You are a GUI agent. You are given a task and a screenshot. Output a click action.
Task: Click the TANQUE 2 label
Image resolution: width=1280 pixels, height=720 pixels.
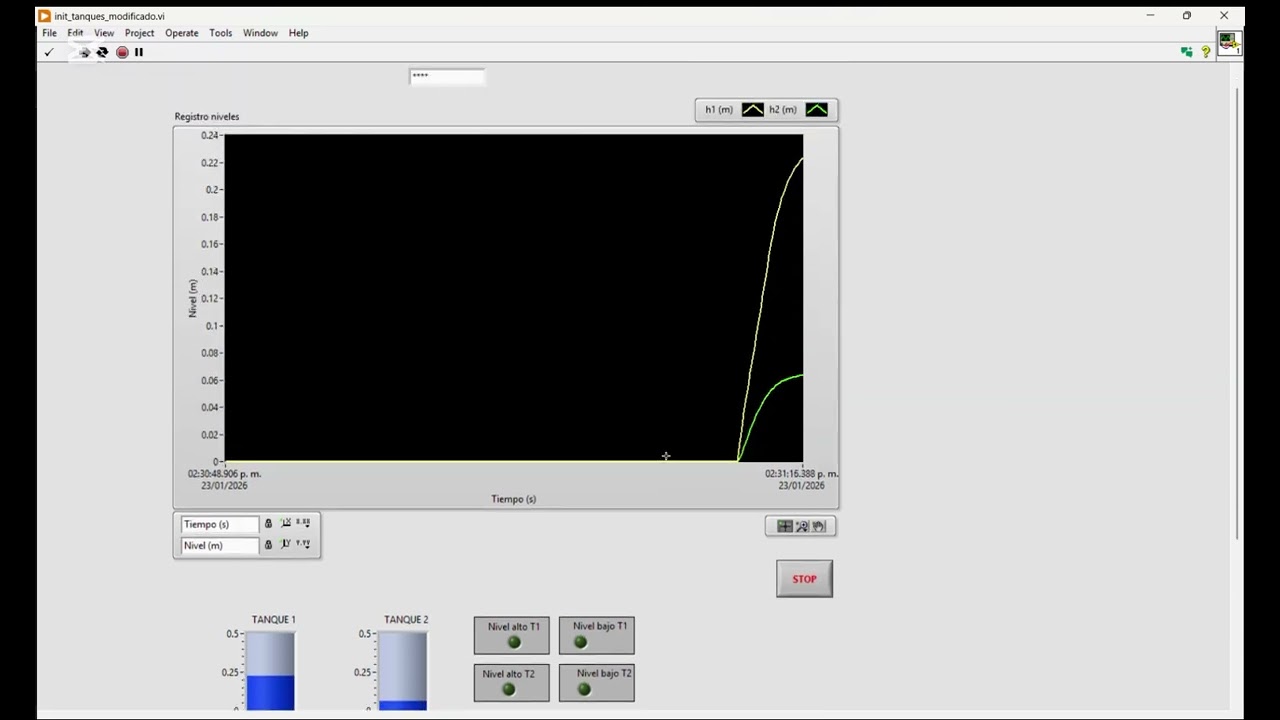coord(406,620)
